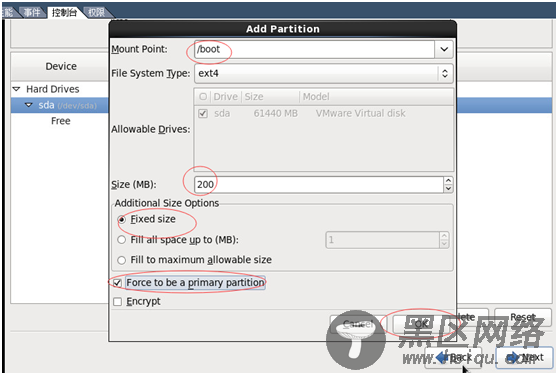Click the sda 61440 MB size cell

coord(275,113)
